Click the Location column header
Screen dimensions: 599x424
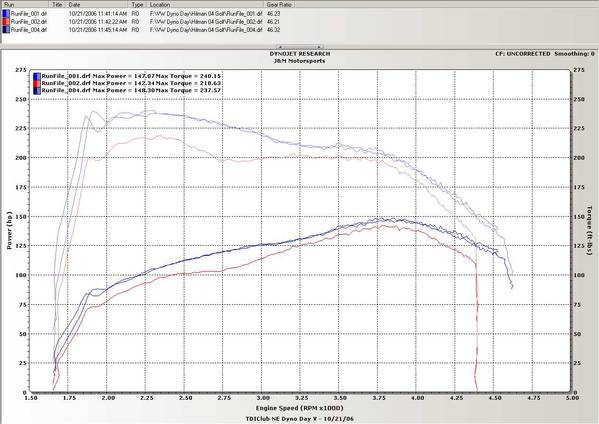[206, 5]
